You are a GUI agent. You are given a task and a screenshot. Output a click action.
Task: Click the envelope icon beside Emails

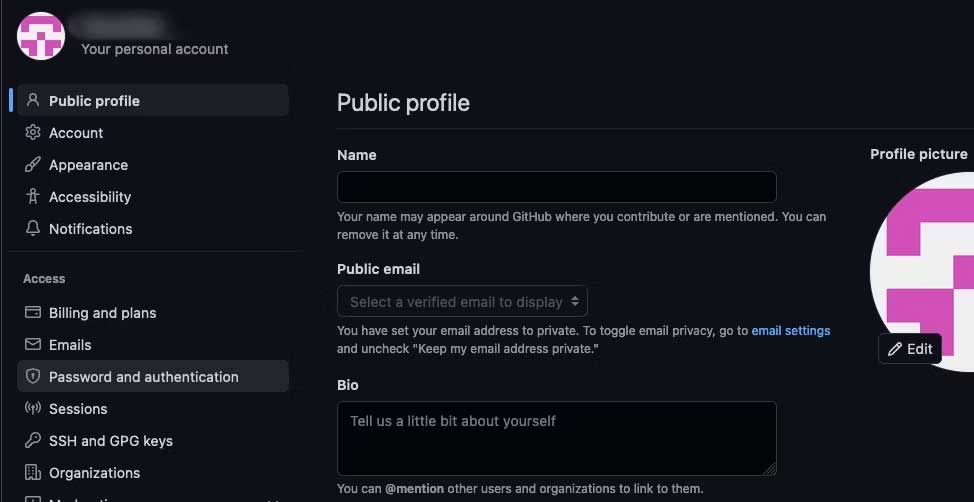pos(33,344)
